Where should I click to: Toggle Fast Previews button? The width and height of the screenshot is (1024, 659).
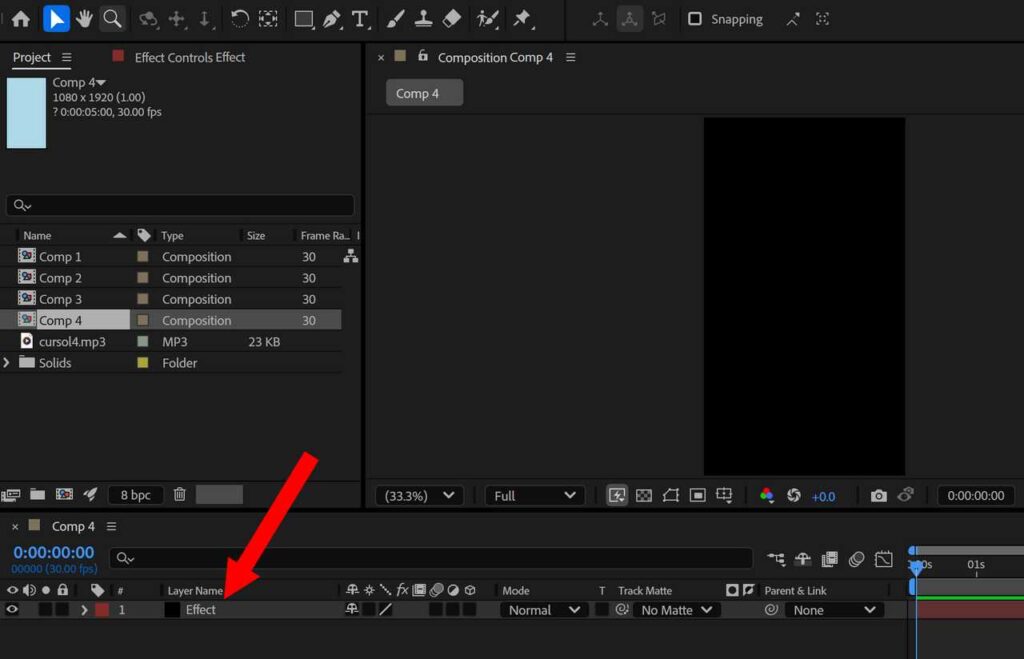coord(616,496)
